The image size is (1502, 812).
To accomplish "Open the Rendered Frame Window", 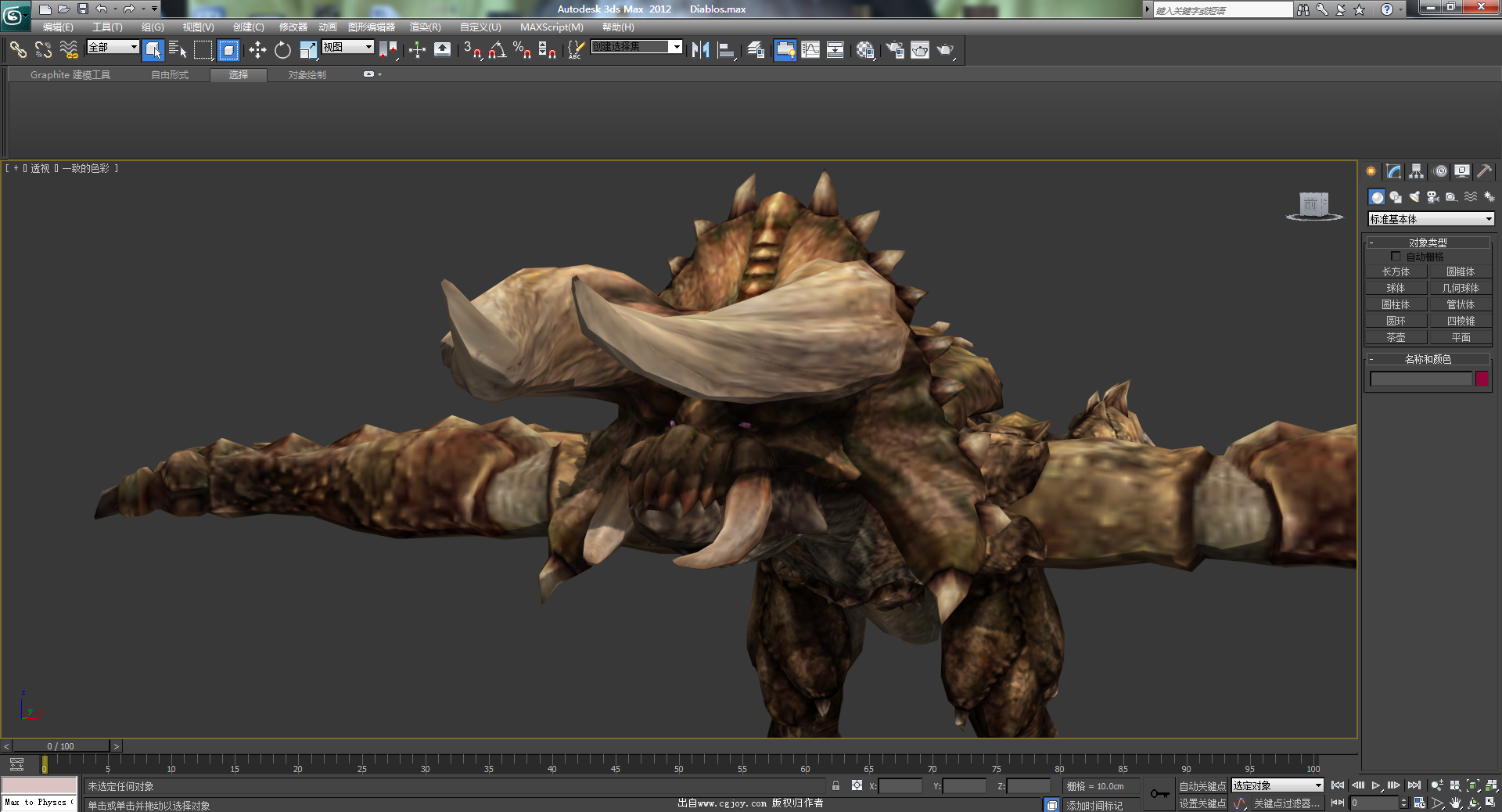I will [x=920, y=50].
